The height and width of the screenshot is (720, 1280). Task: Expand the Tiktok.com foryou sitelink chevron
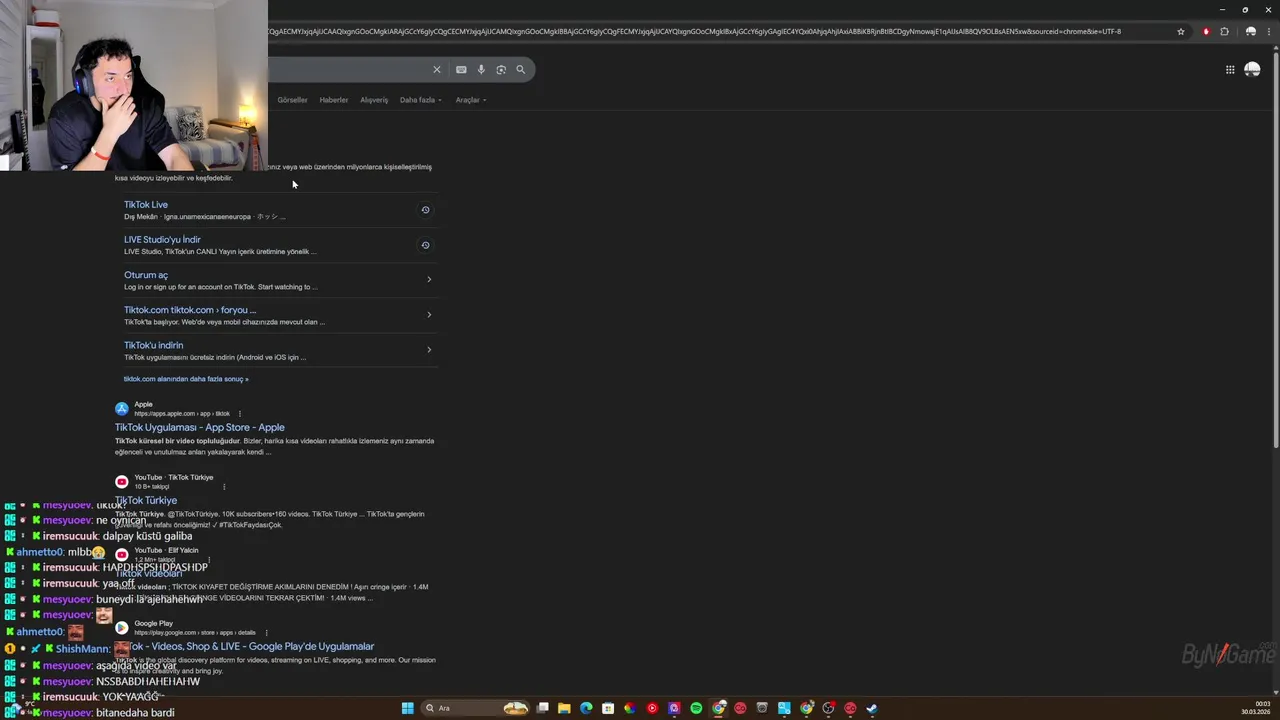tap(429, 315)
